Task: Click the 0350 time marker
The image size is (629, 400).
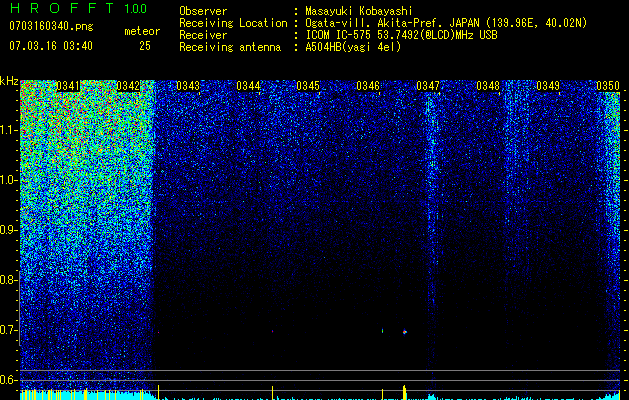Action: (x=608, y=86)
